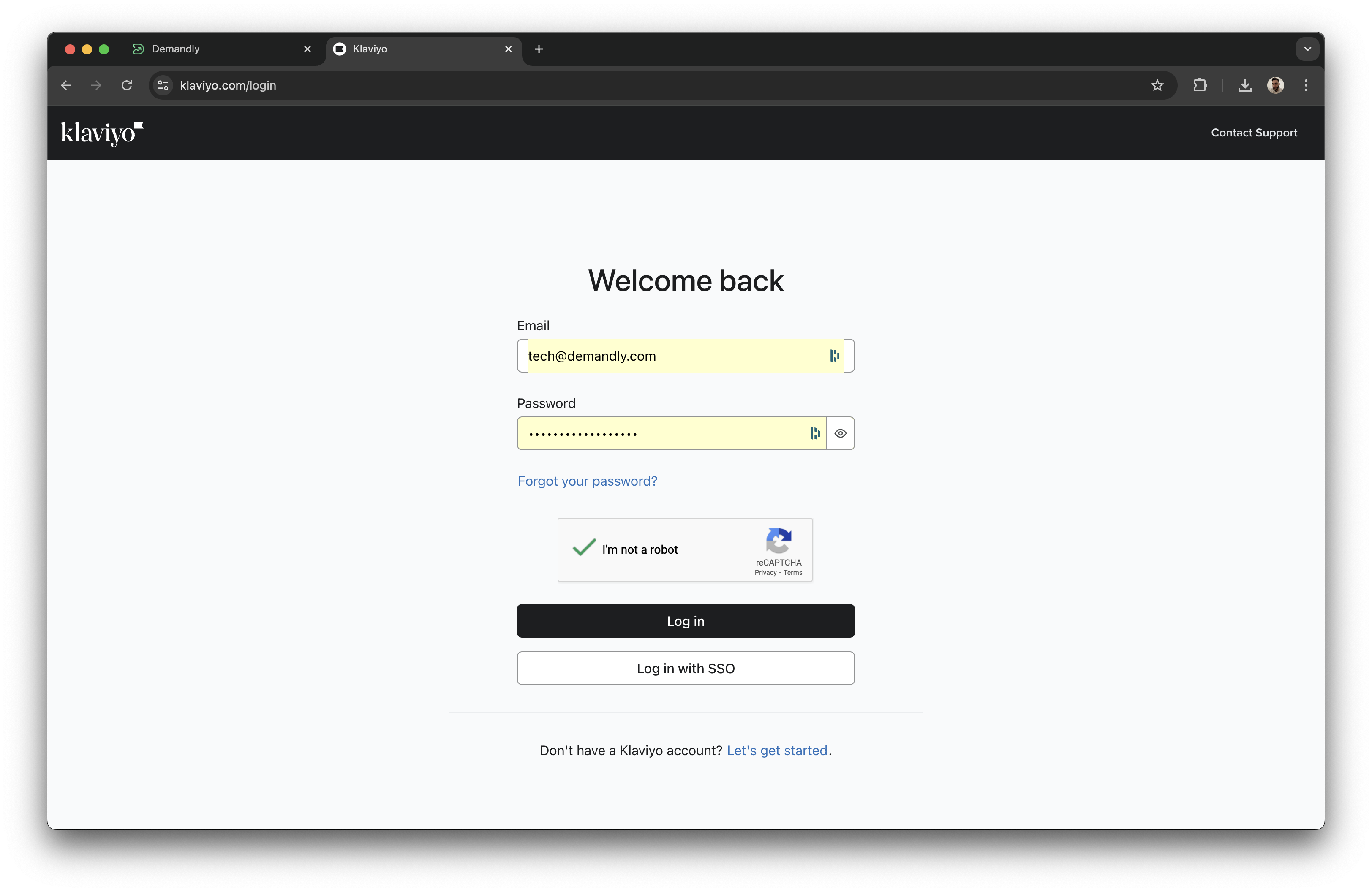Open the browser extensions puzzle icon

(1200, 85)
